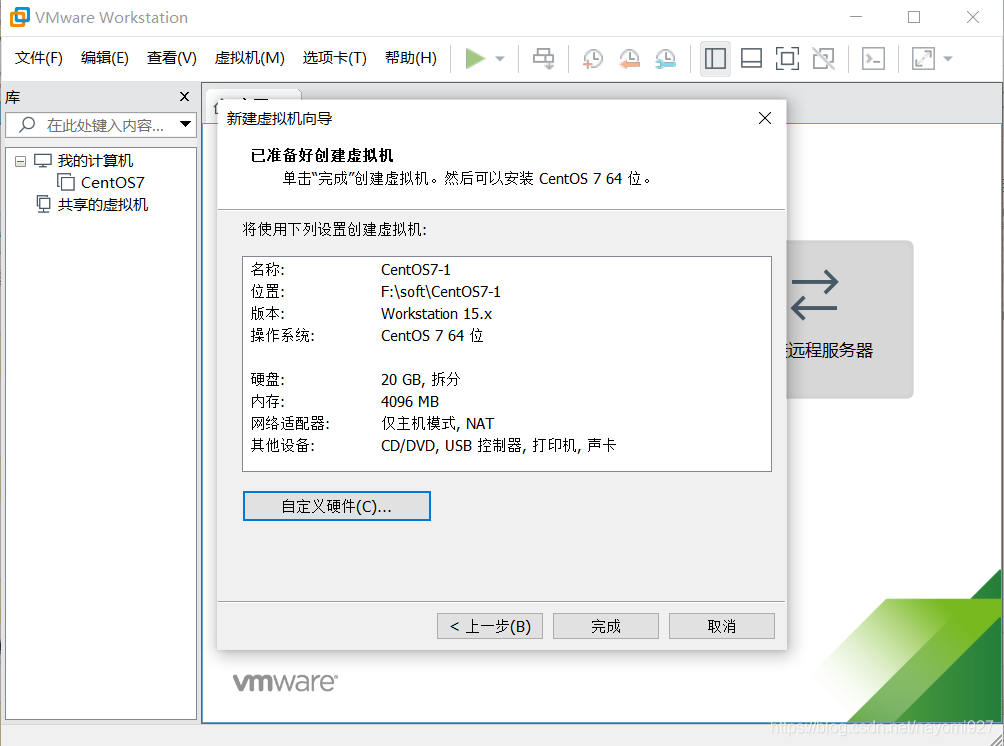
Task: Click the CentOS7-1 name value
Action: point(416,270)
